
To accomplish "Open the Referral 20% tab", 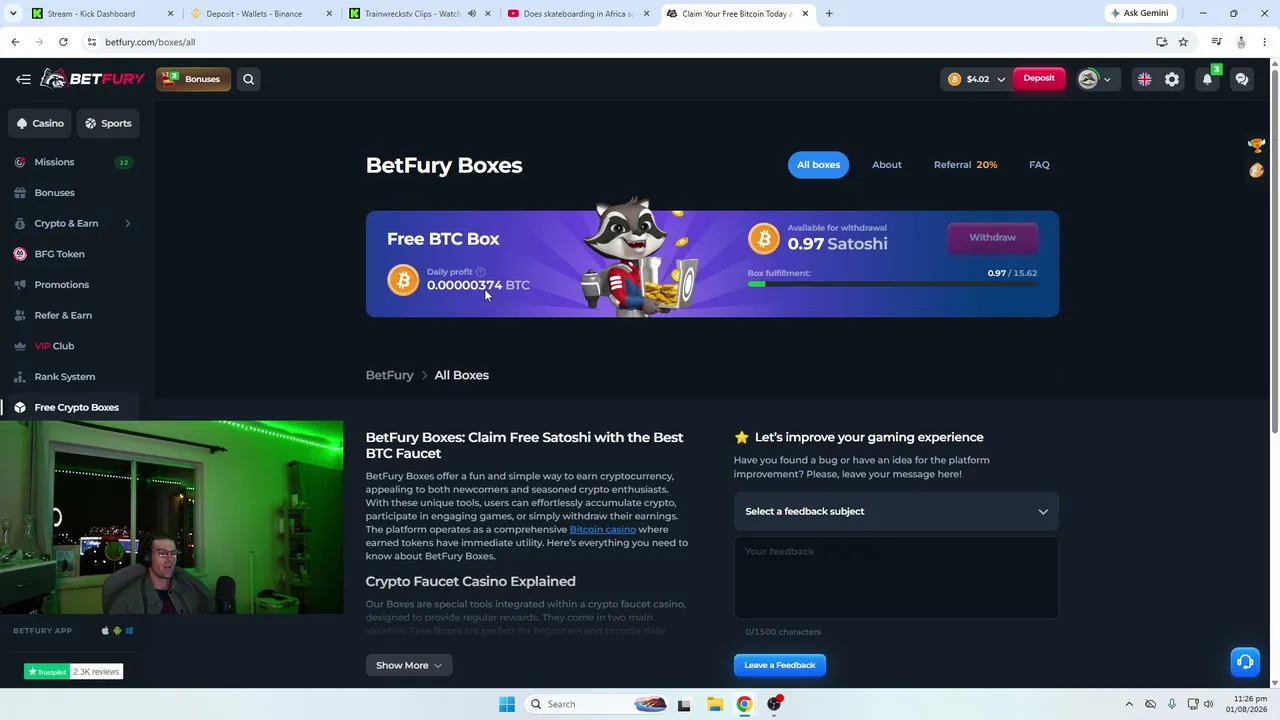I will [965, 165].
